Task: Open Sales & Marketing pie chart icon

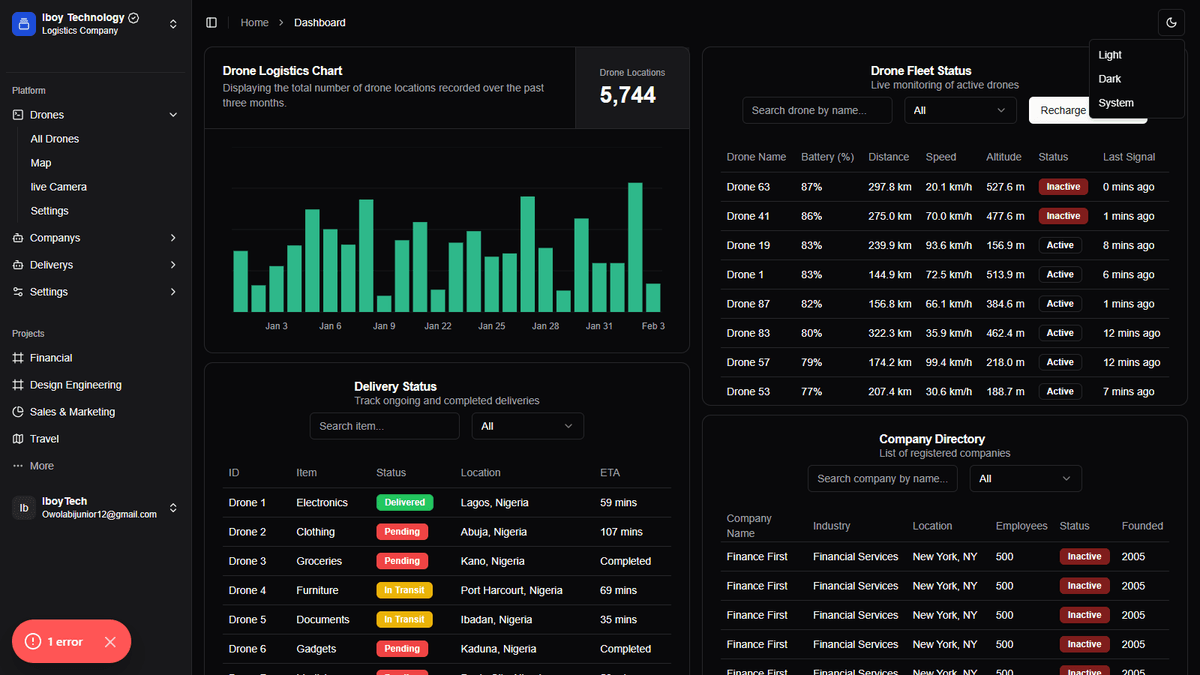Action: tap(18, 412)
